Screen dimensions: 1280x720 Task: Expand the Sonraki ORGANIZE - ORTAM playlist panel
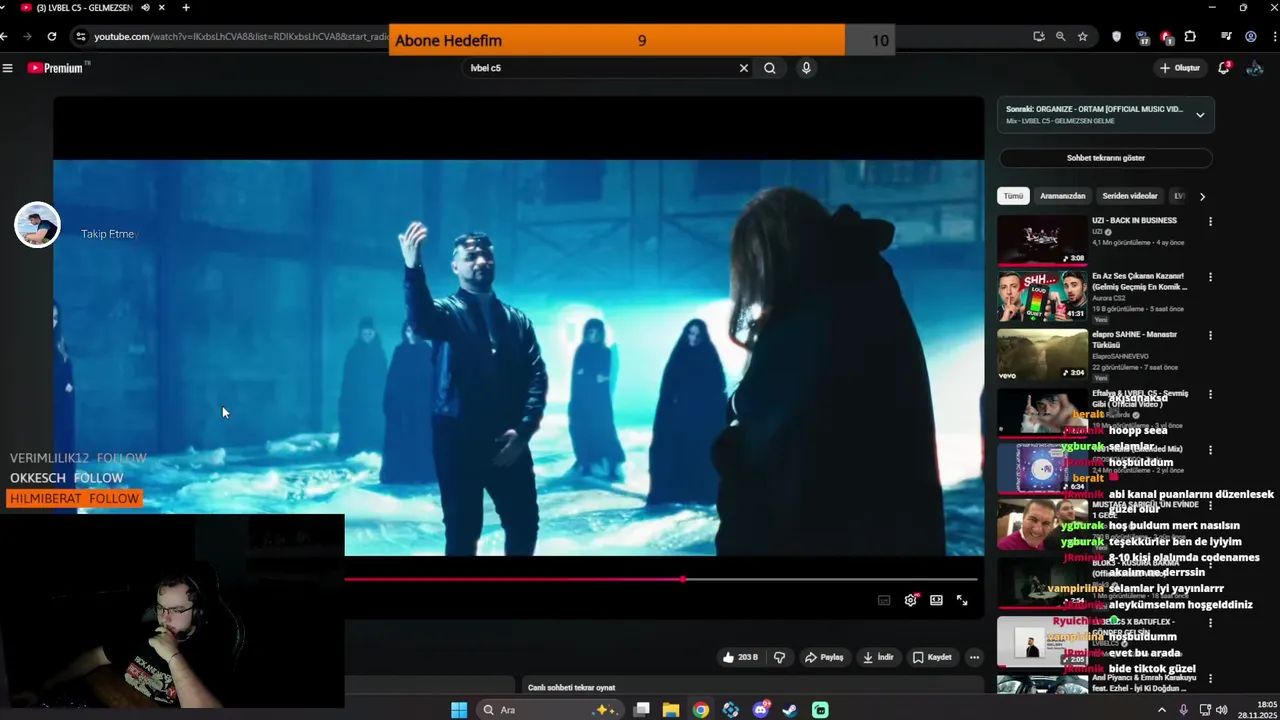click(1200, 115)
